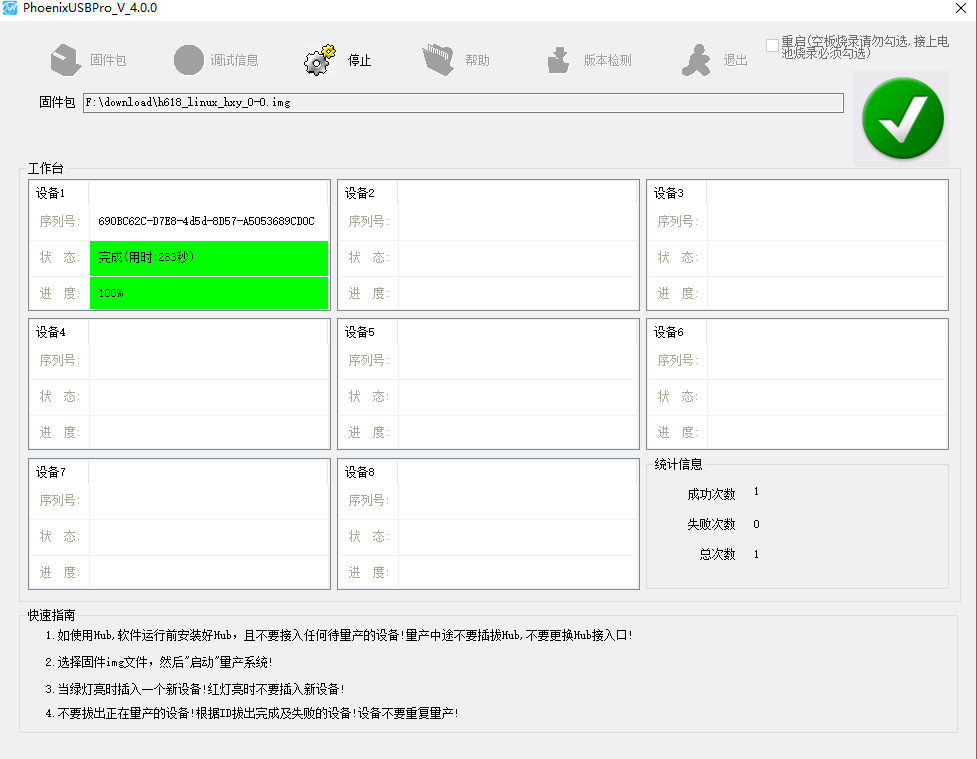Click the 版本检测 version check label
Viewport: 977px width, 759px height.
[607, 61]
